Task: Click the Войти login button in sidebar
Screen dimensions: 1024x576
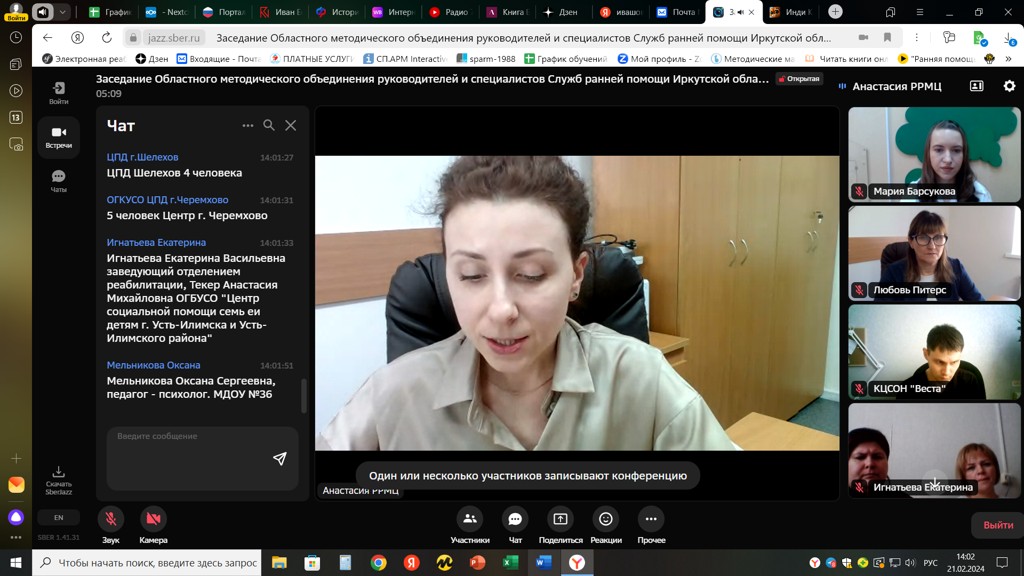Action: pyautogui.click(x=59, y=92)
